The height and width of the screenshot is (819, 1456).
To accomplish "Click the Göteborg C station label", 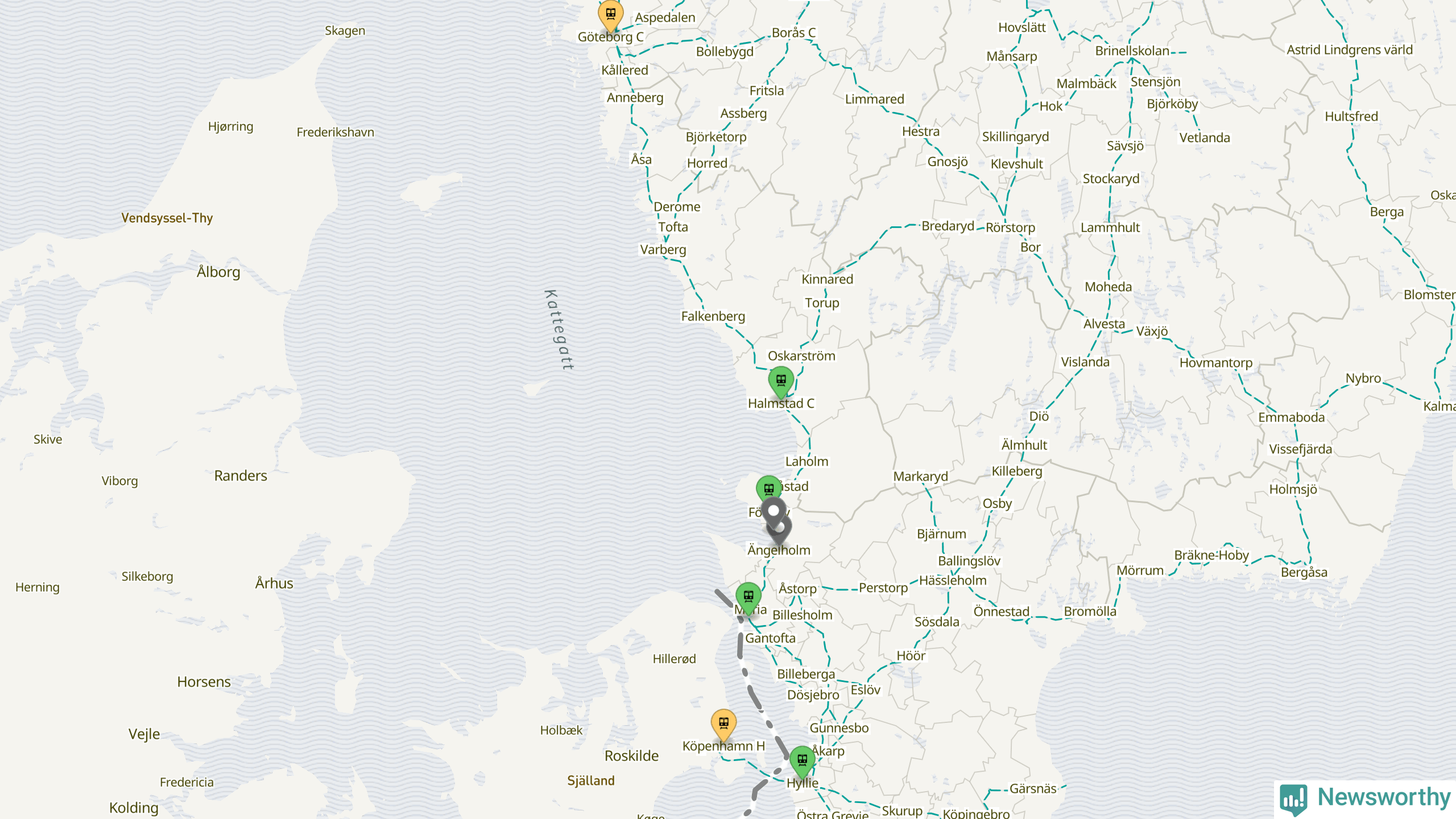I will coord(610,37).
